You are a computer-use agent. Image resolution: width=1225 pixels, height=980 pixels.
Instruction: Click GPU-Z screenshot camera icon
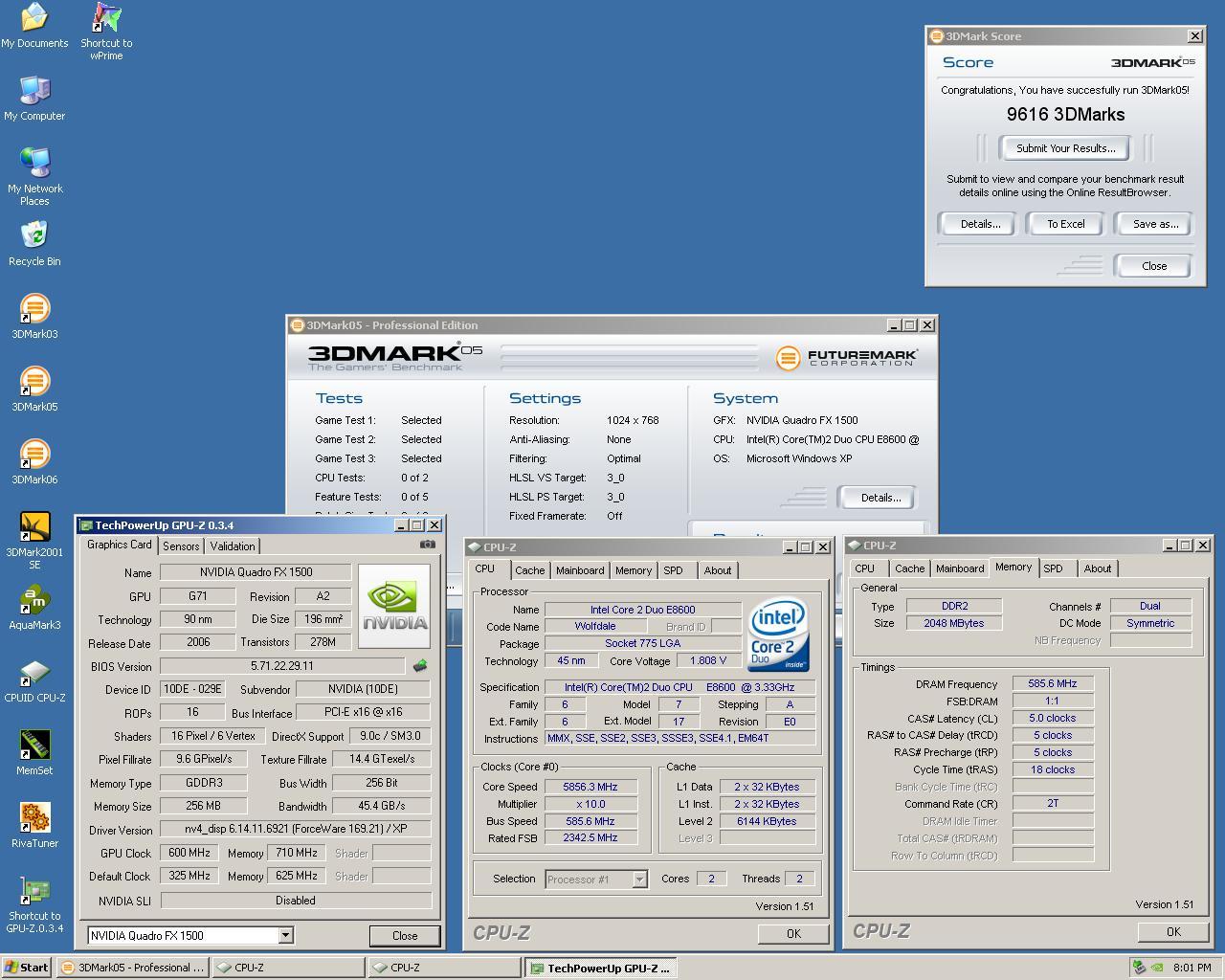click(x=428, y=545)
